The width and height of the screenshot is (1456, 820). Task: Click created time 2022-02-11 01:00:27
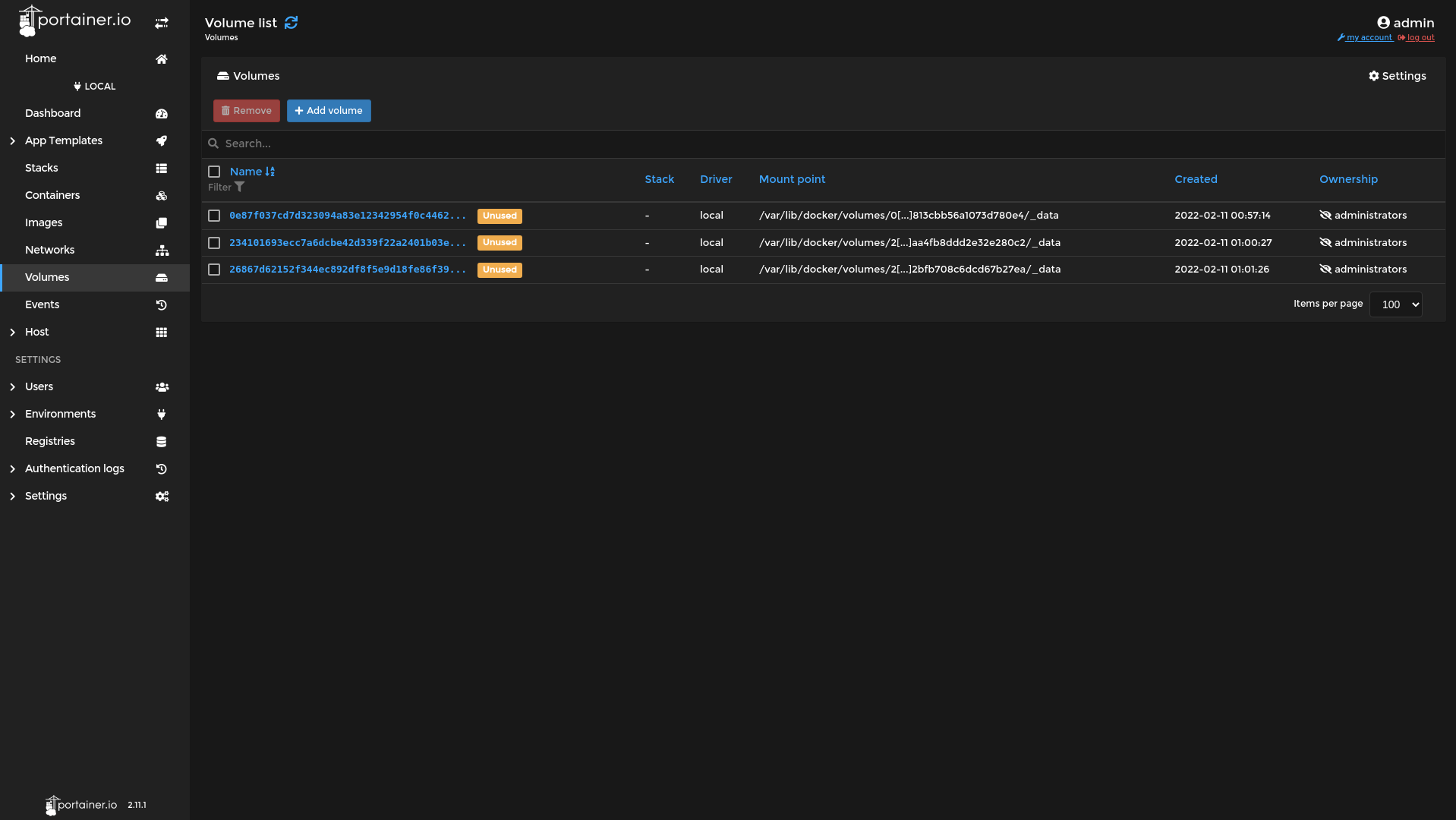pyautogui.click(x=1223, y=243)
